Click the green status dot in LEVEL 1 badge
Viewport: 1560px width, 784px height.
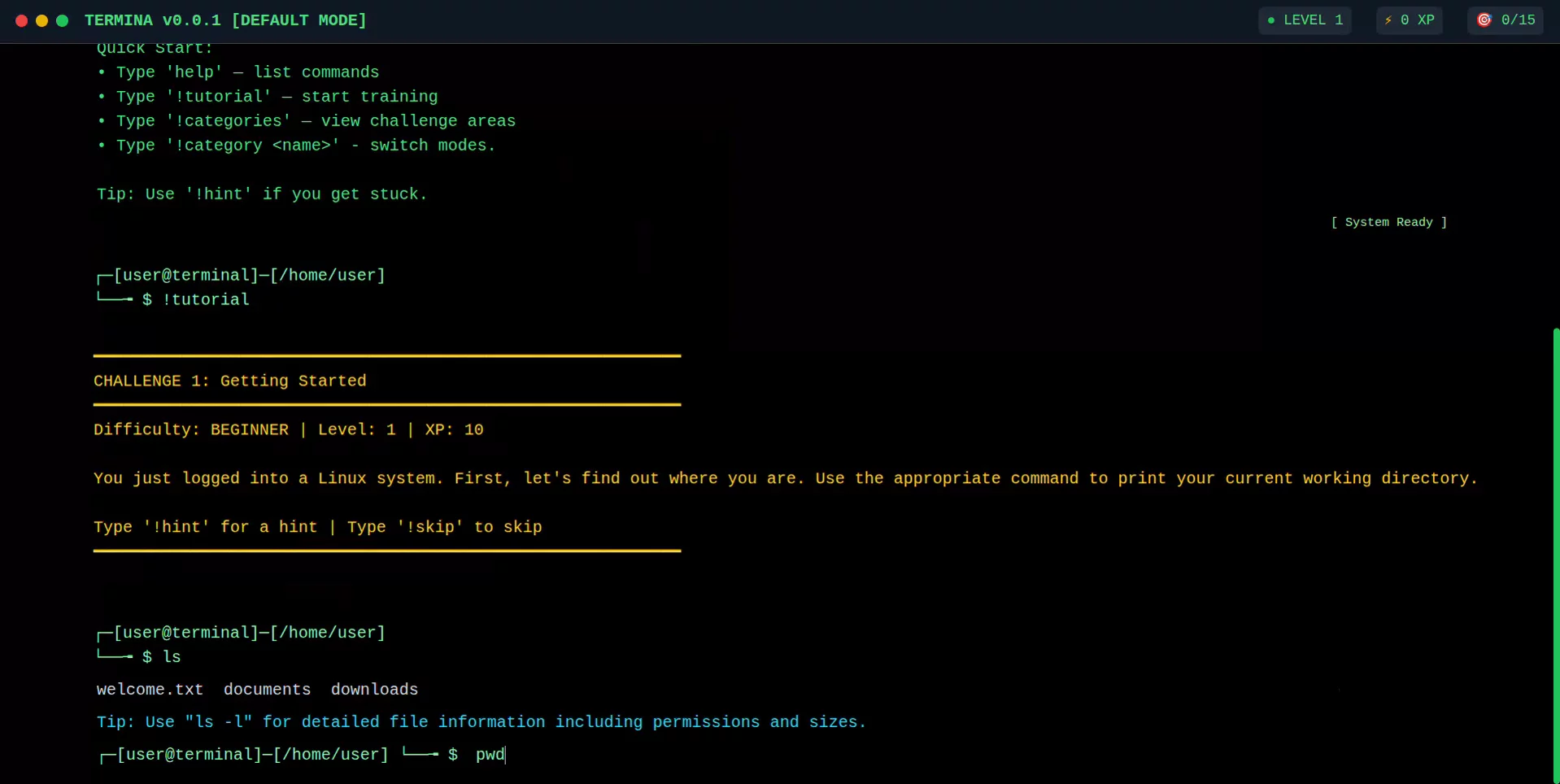click(1270, 20)
